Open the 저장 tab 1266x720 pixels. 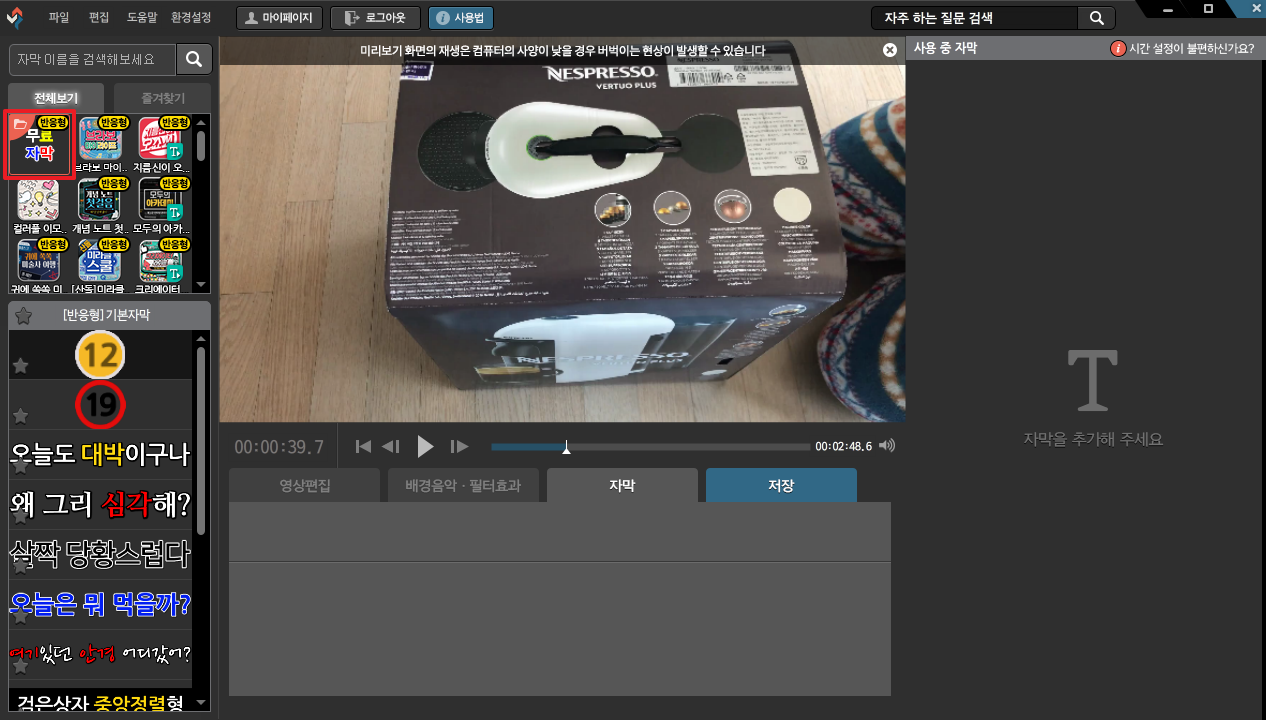click(781, 485)
